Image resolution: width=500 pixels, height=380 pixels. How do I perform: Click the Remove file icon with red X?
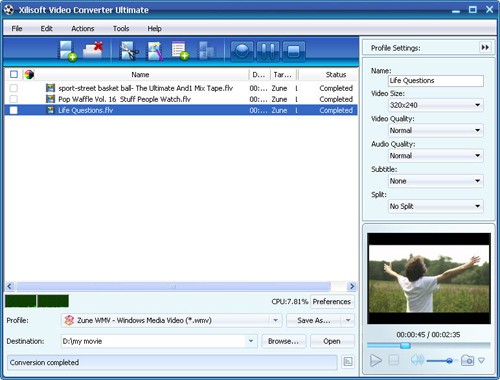[x=93, y=51]
